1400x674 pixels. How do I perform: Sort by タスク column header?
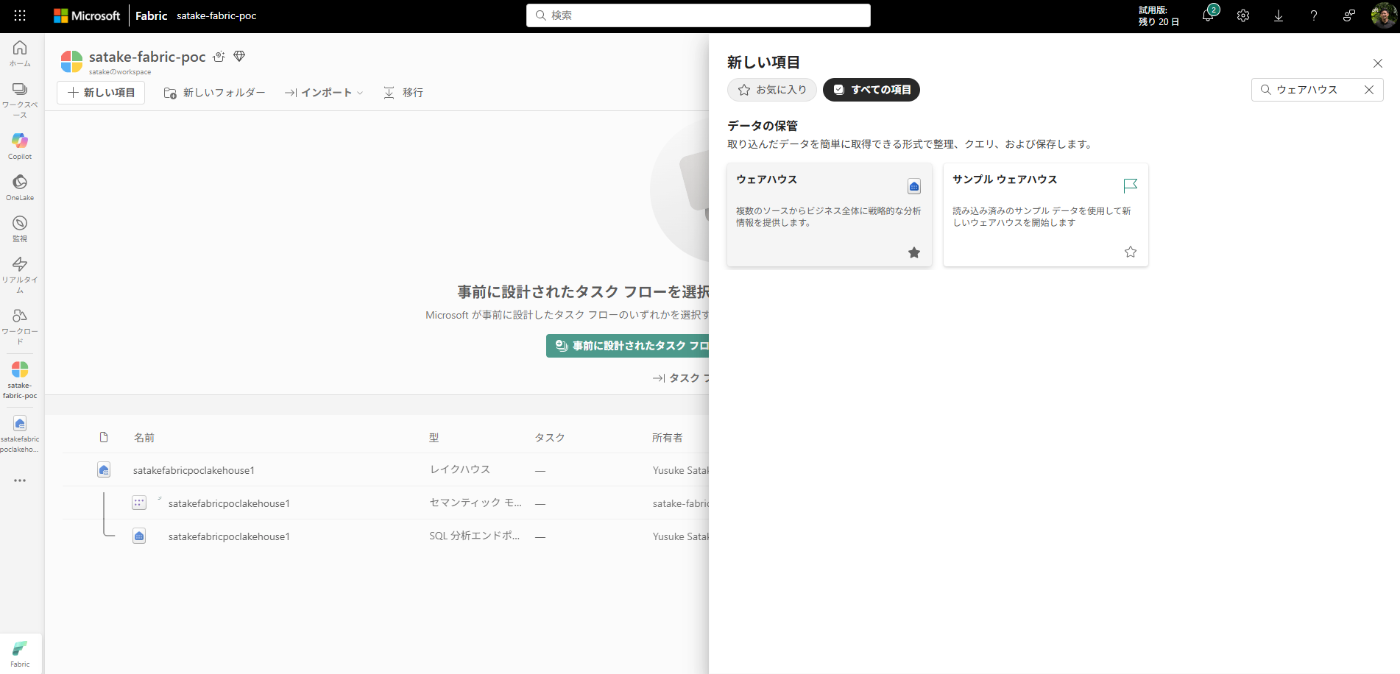(549, 438)
